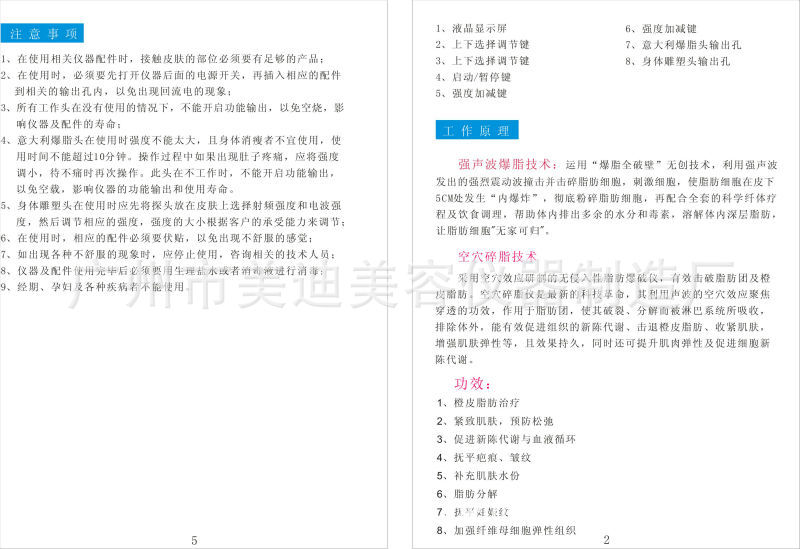Screen dimensions: 800x549
Task: Click efficacy item 5、补充肌肤水份
Action: coord(478,476)
